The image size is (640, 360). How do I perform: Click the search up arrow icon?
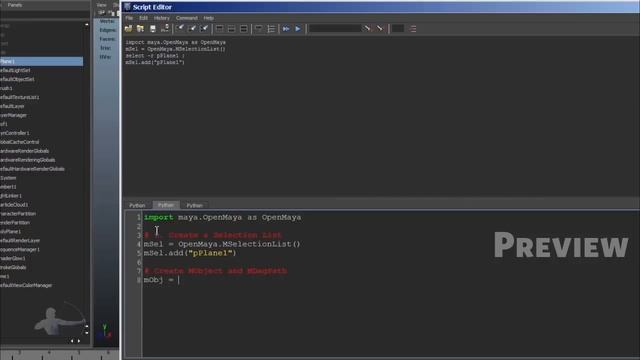pyautogui.click(x=380, y=29)
